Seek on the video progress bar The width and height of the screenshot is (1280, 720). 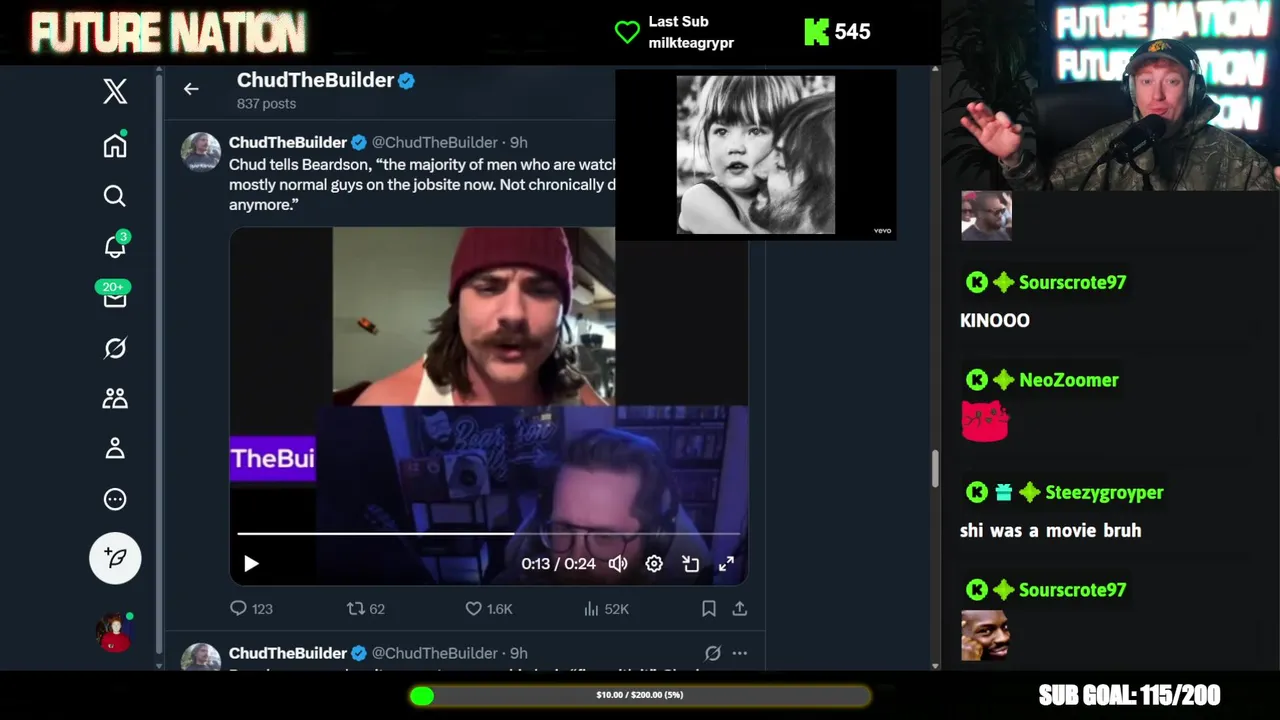(x=488, y=534)
